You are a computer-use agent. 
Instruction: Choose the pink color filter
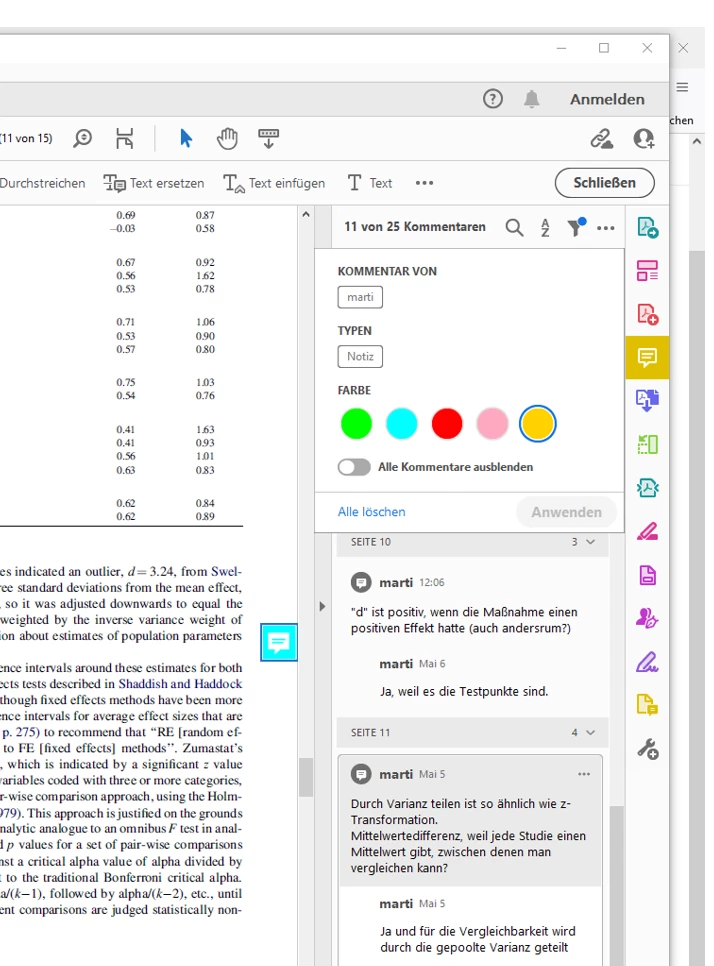(492, 424)
